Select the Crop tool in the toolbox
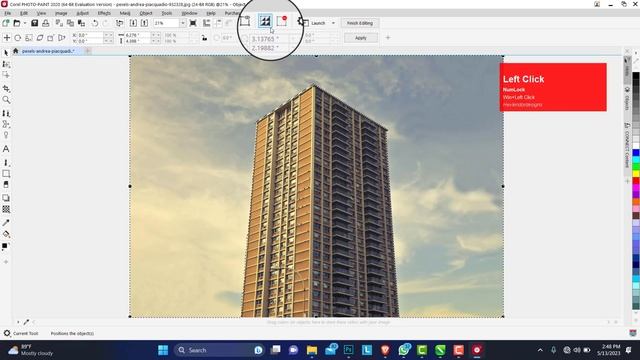The width and height of the screenshot is (640, 360). coord(6,88)
